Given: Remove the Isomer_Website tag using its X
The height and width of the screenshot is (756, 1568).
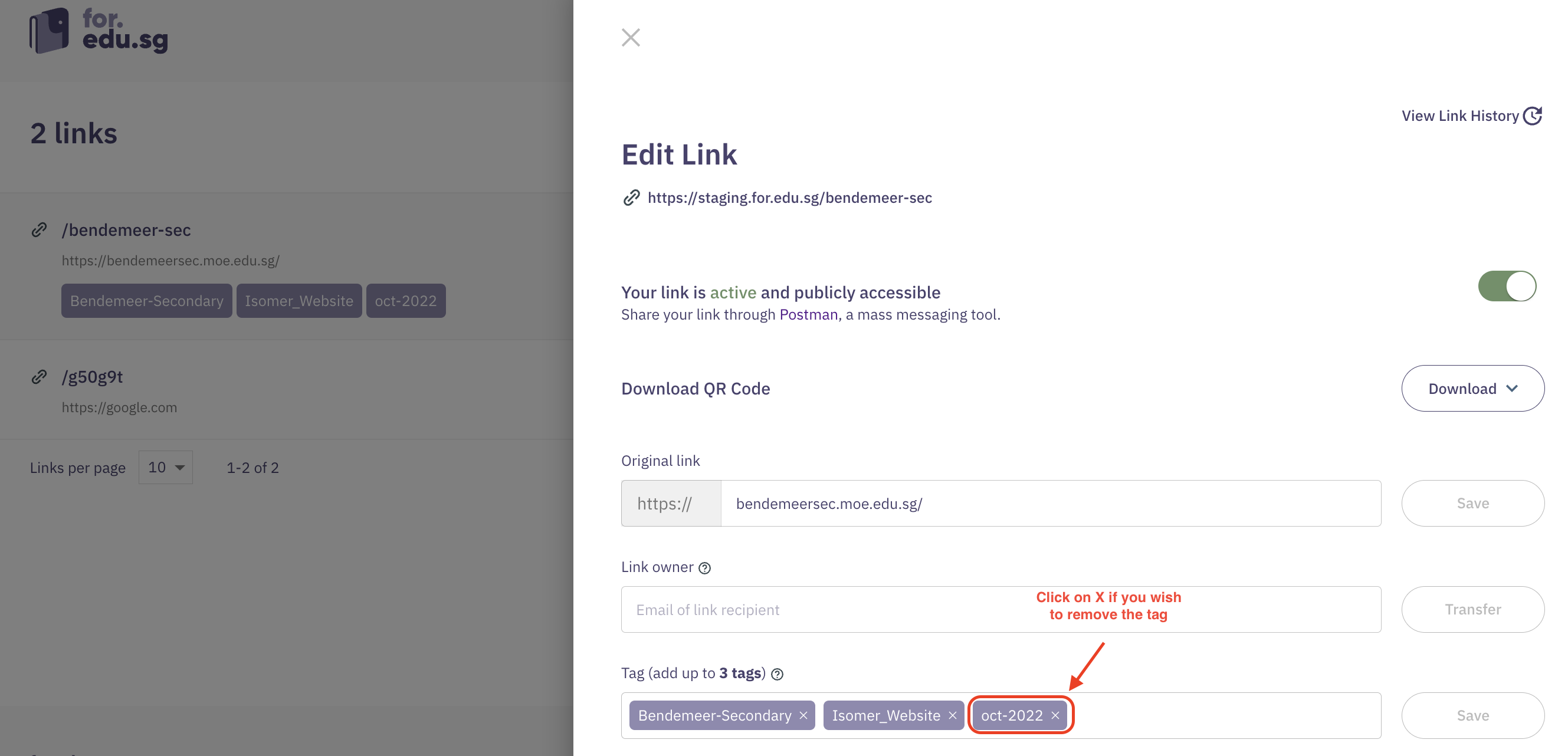Looking at the screenshot, I should 953,715.
